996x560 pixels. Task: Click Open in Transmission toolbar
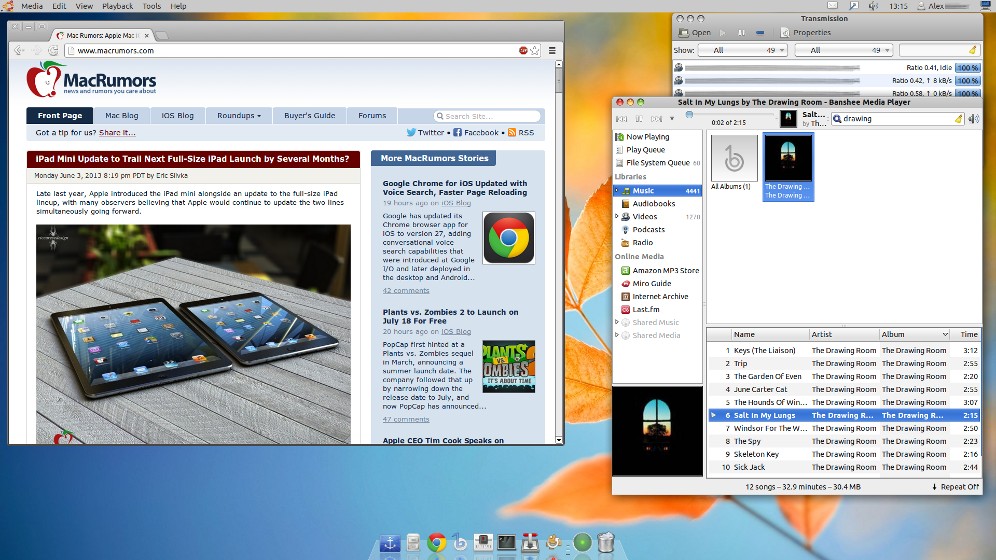point(695,32)
